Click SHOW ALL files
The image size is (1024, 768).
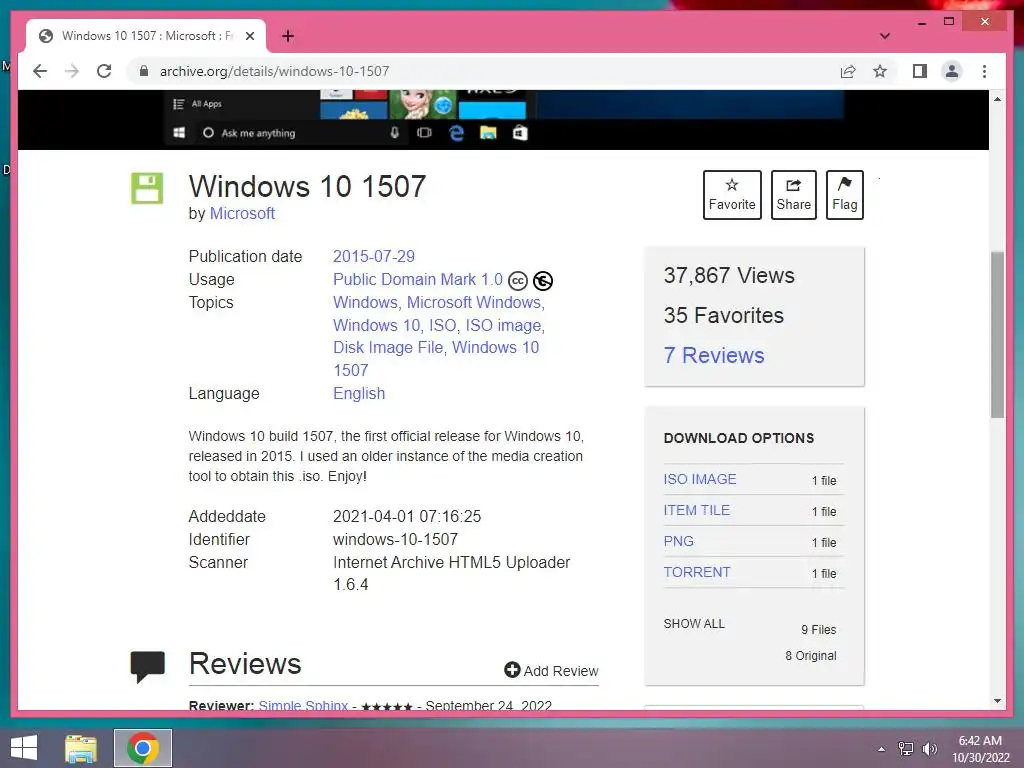coord(694,624)
